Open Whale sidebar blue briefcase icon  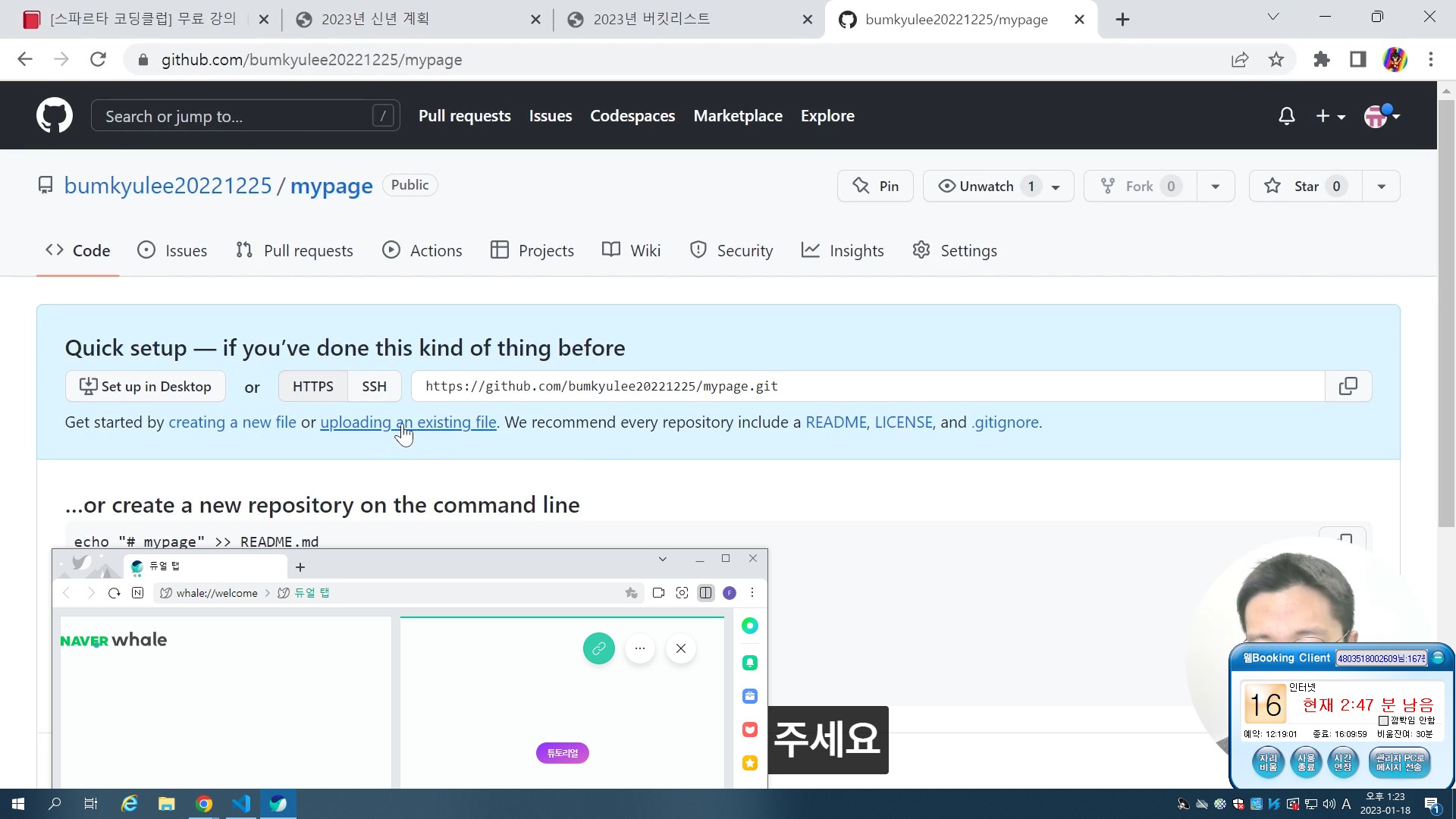[x=750, y=696]
